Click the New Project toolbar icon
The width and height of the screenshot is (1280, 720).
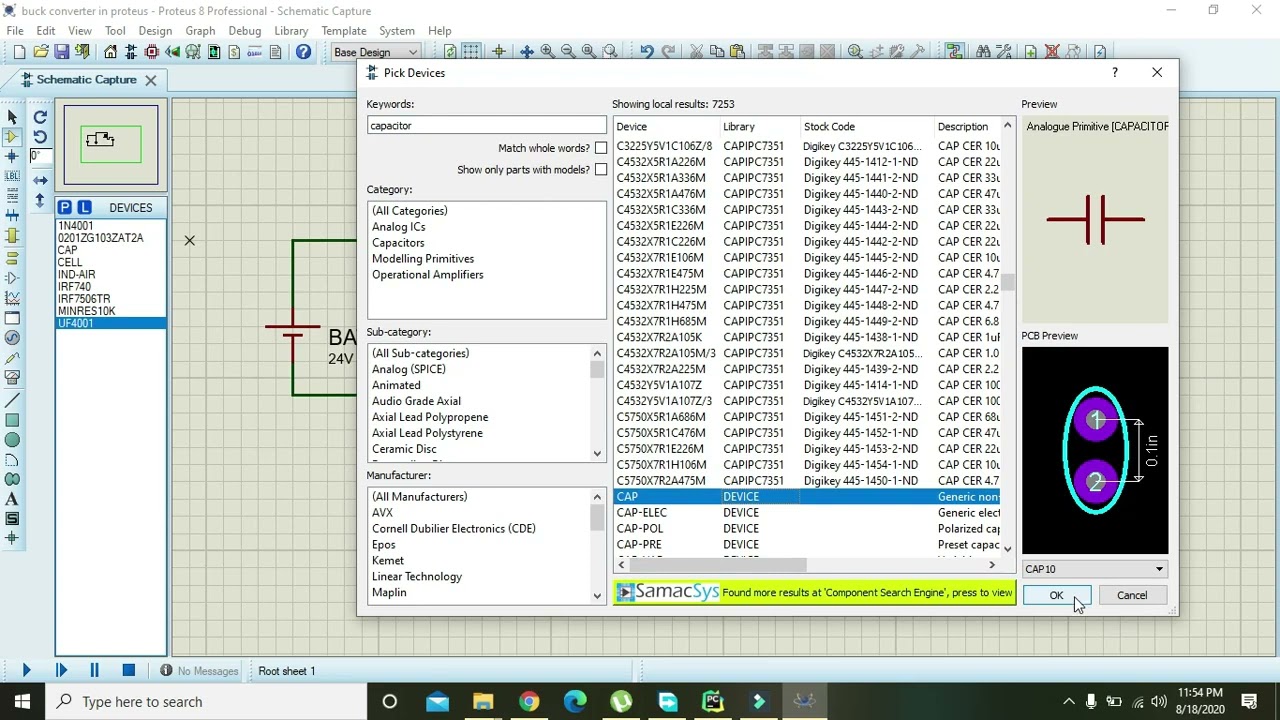coord(19,52)
